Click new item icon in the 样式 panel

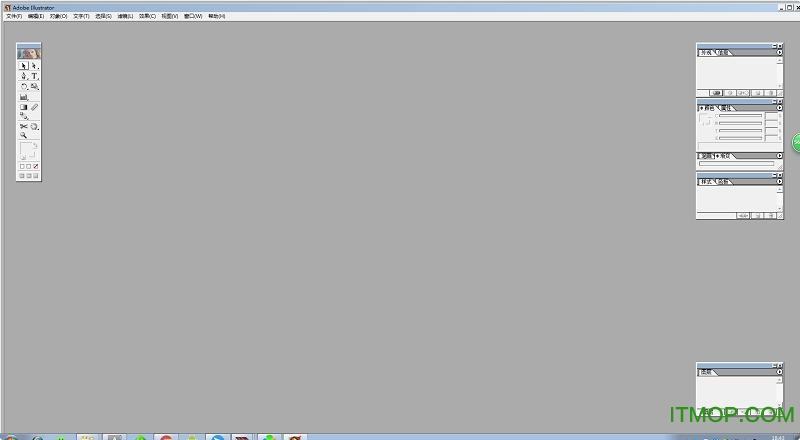tap(758, 215)
